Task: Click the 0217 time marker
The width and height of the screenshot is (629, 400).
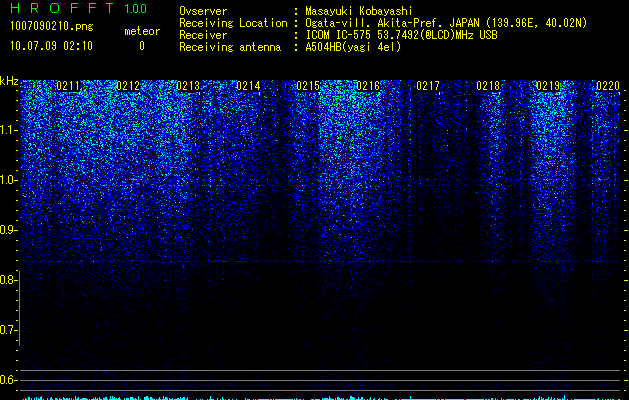Action: tap(428, 86)
